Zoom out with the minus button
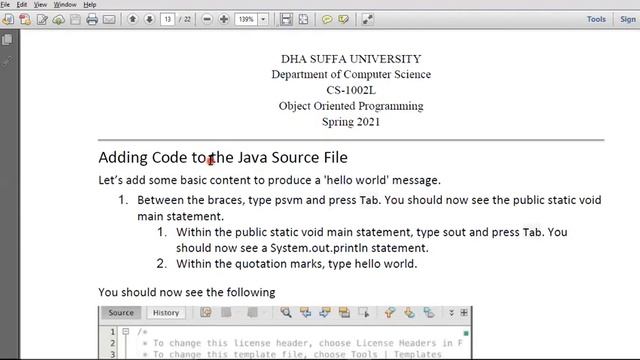The height and width of the screenshot is (360, 640). [207, 19]
